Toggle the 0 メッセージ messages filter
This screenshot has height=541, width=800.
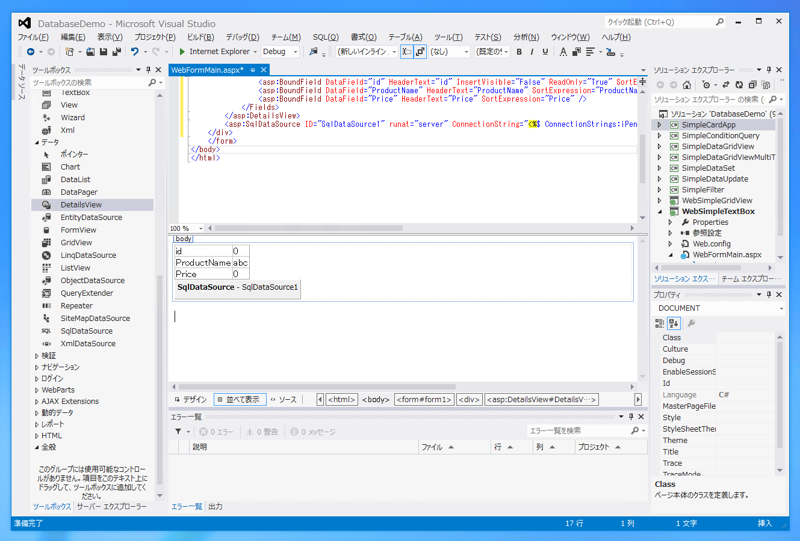313,432
